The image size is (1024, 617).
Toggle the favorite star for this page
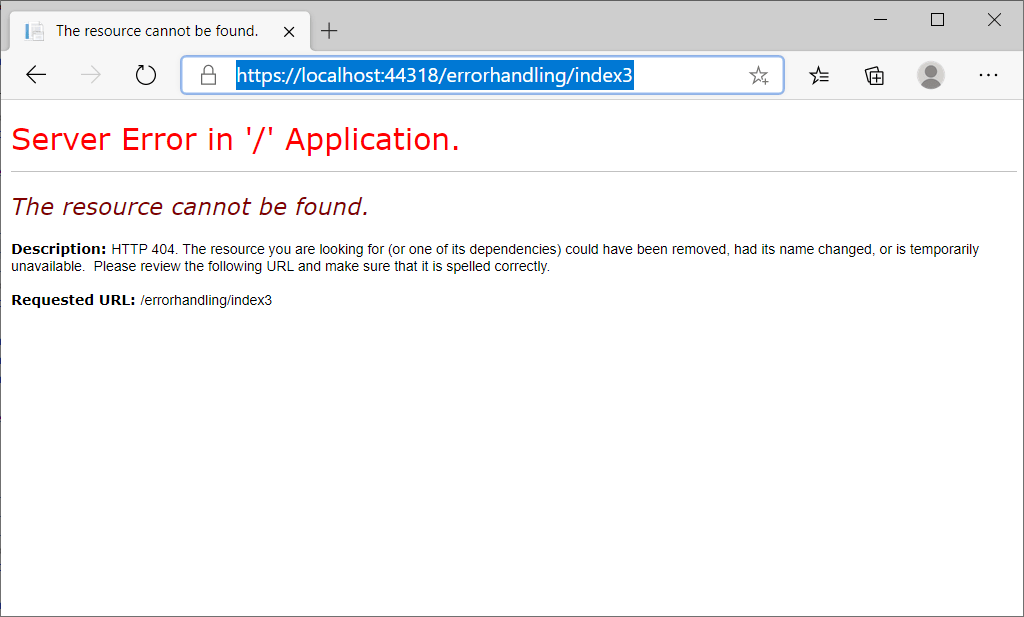pyautogui.click(x=759, y=75)
